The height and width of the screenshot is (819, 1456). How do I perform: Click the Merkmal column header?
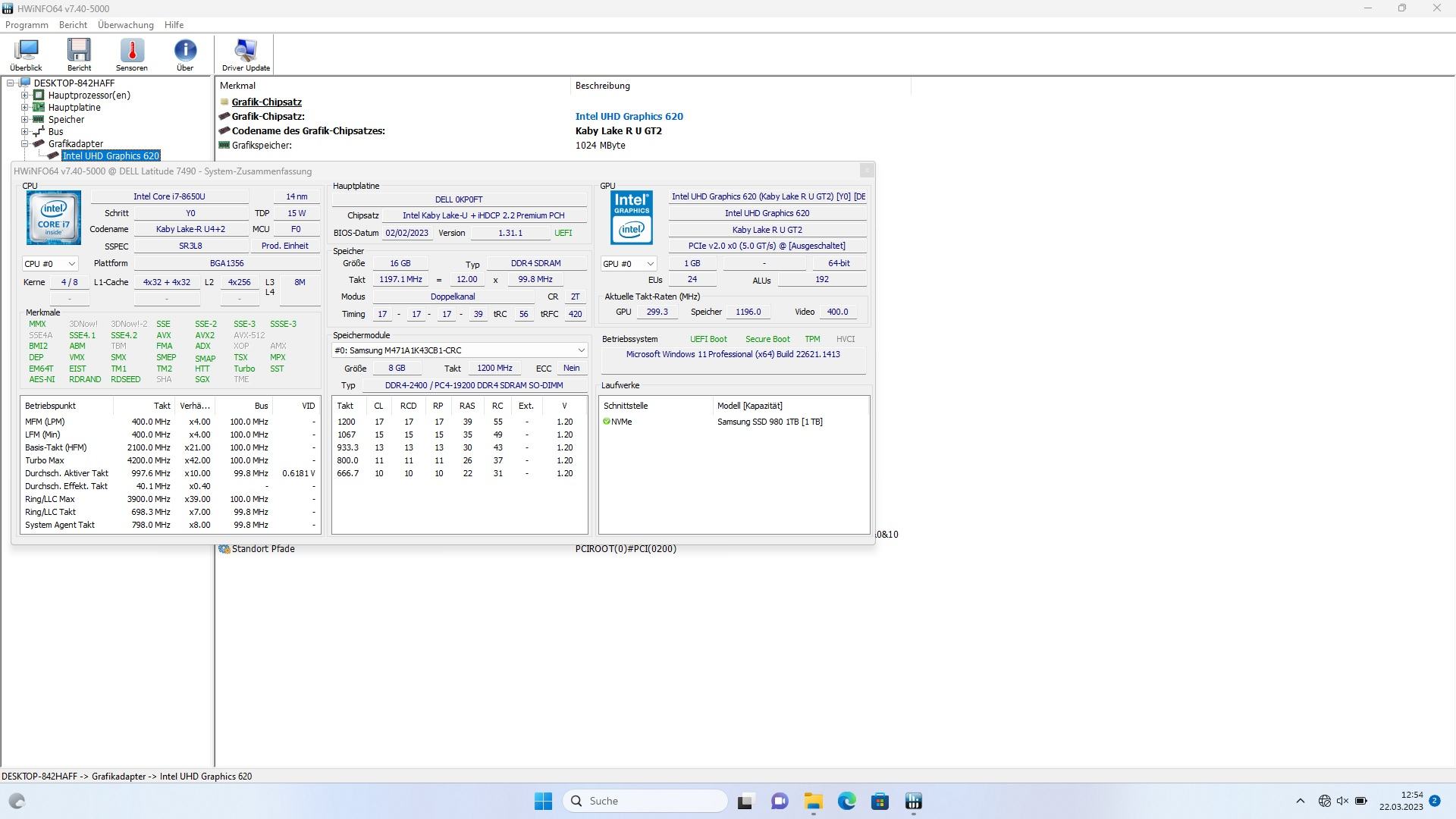tap(392, 86)
